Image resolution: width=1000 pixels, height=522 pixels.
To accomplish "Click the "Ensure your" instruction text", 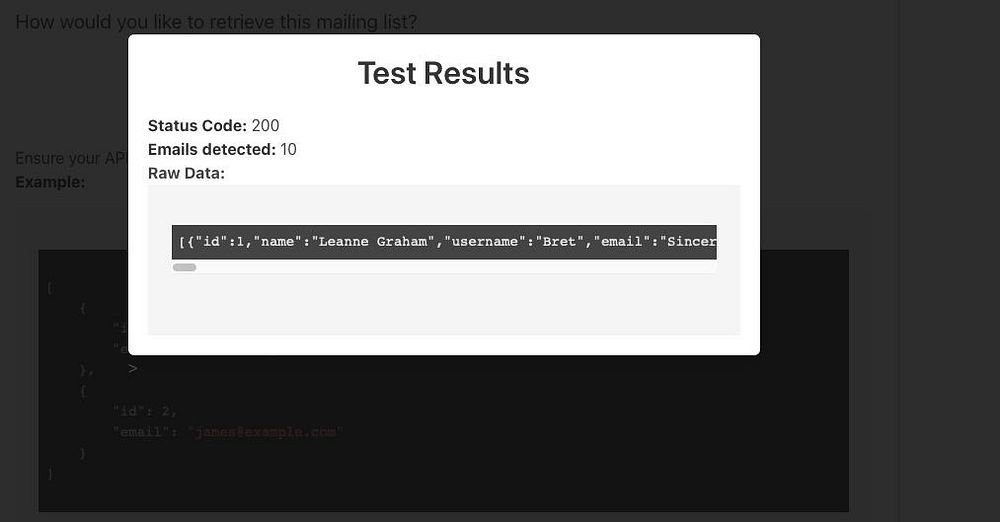I will [58, 159].
